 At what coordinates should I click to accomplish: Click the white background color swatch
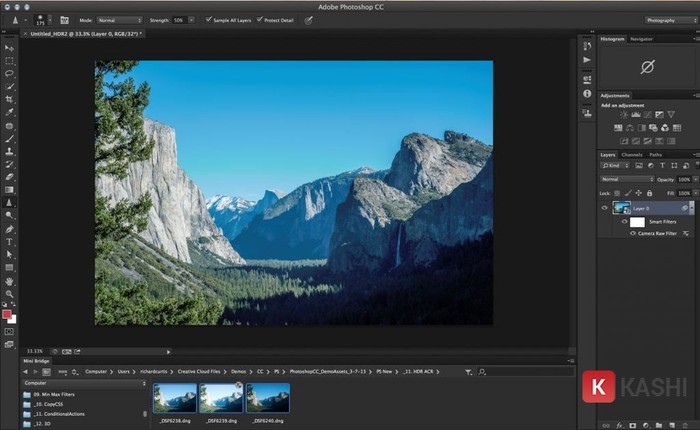coord(13,320)
